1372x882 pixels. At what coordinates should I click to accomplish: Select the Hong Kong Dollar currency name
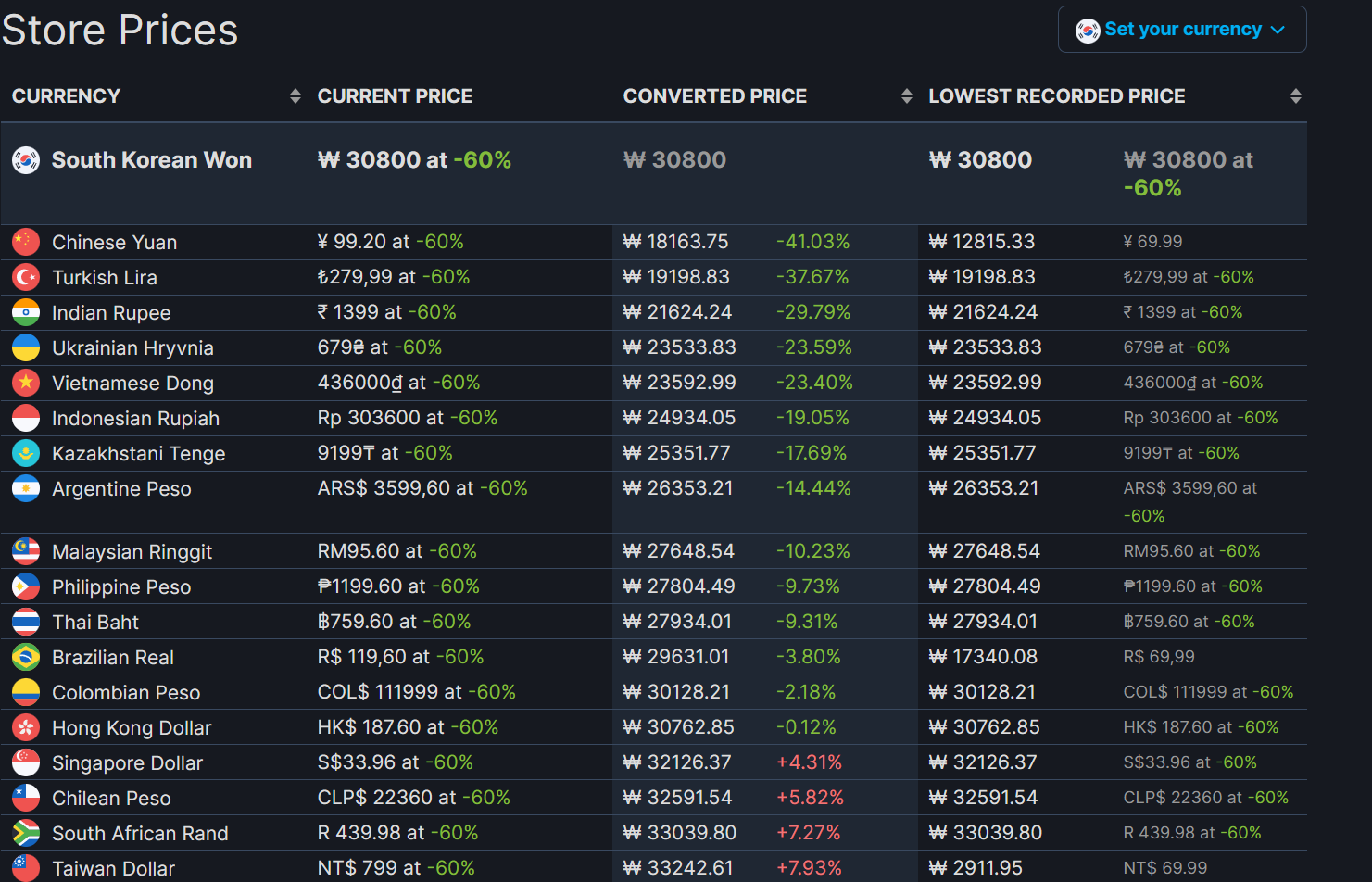[132, 728]
